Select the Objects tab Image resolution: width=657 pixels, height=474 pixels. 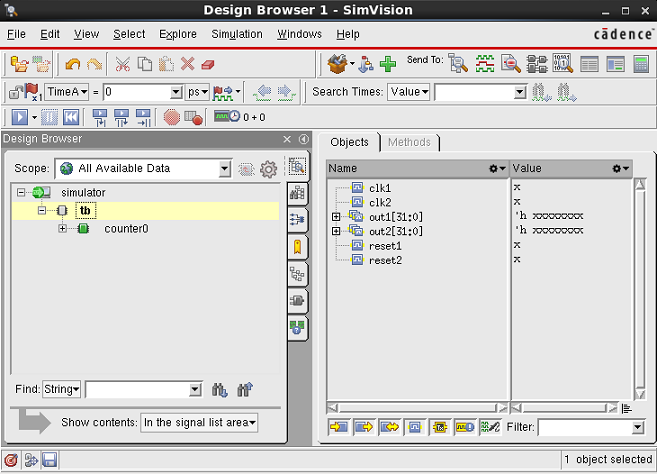click(349, 142)
